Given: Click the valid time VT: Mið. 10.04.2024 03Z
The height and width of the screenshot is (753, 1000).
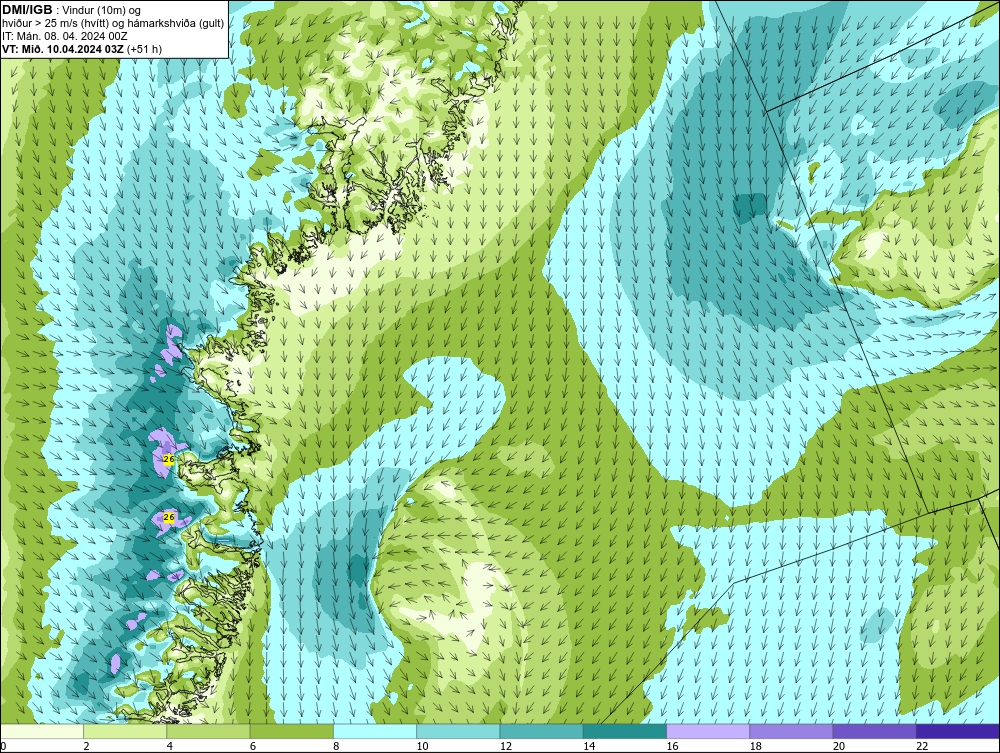Looking at the screenshot, I should pyautogui.click(x=63, y=49).
